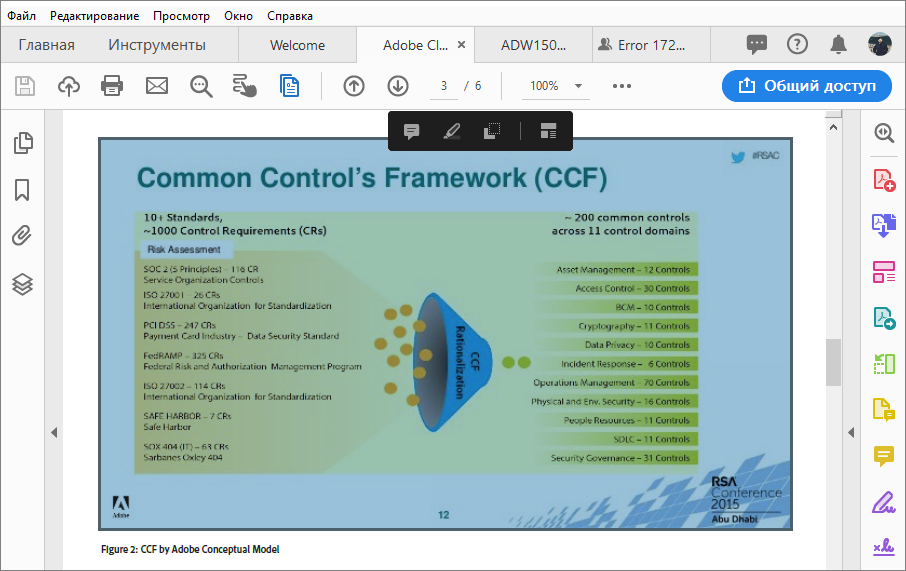Viewport: 906px width, 571px height.
Task: Switch to the ADW150... document tab
Action: (533, 45)
